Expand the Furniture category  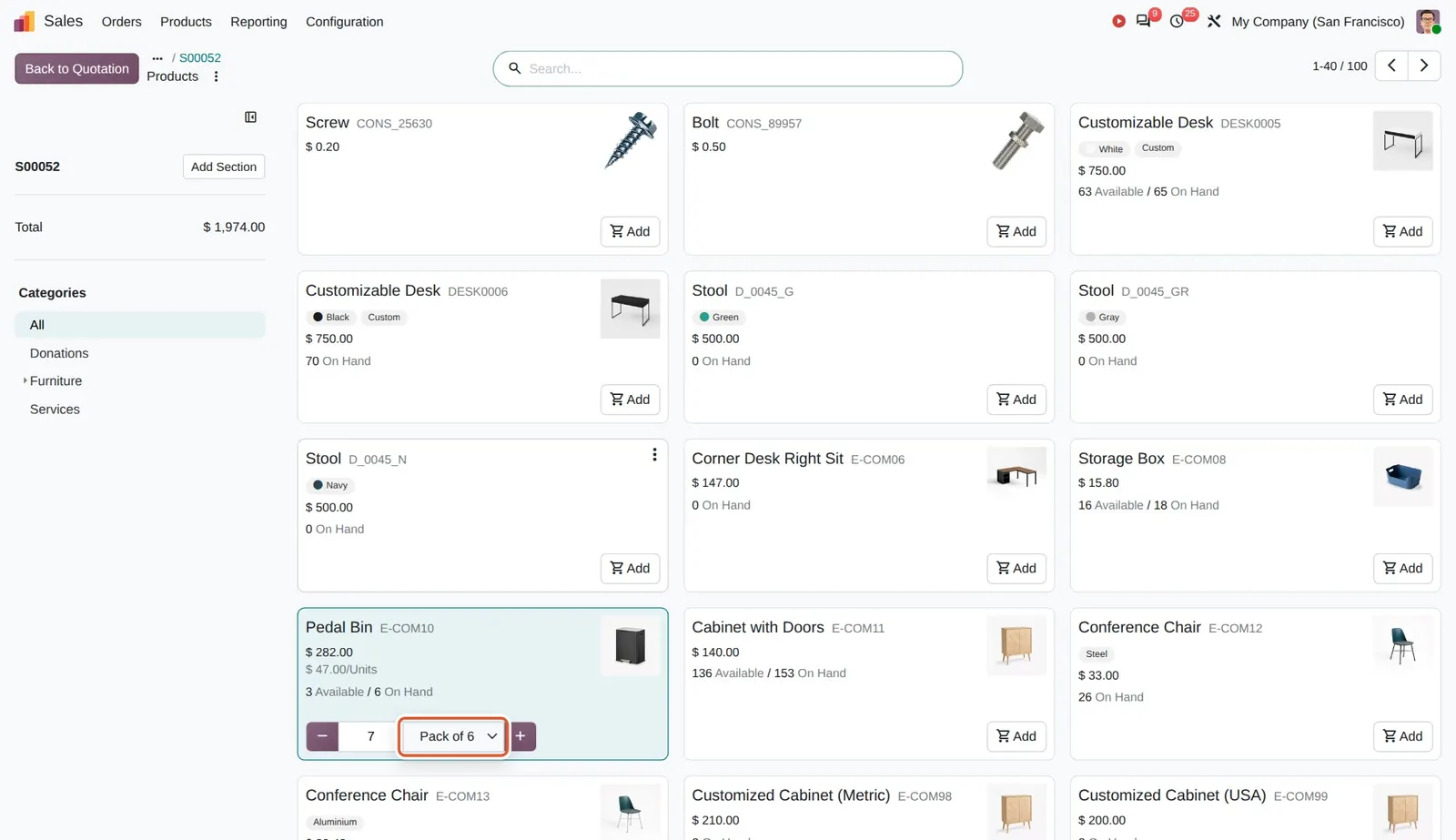(25, 380)
